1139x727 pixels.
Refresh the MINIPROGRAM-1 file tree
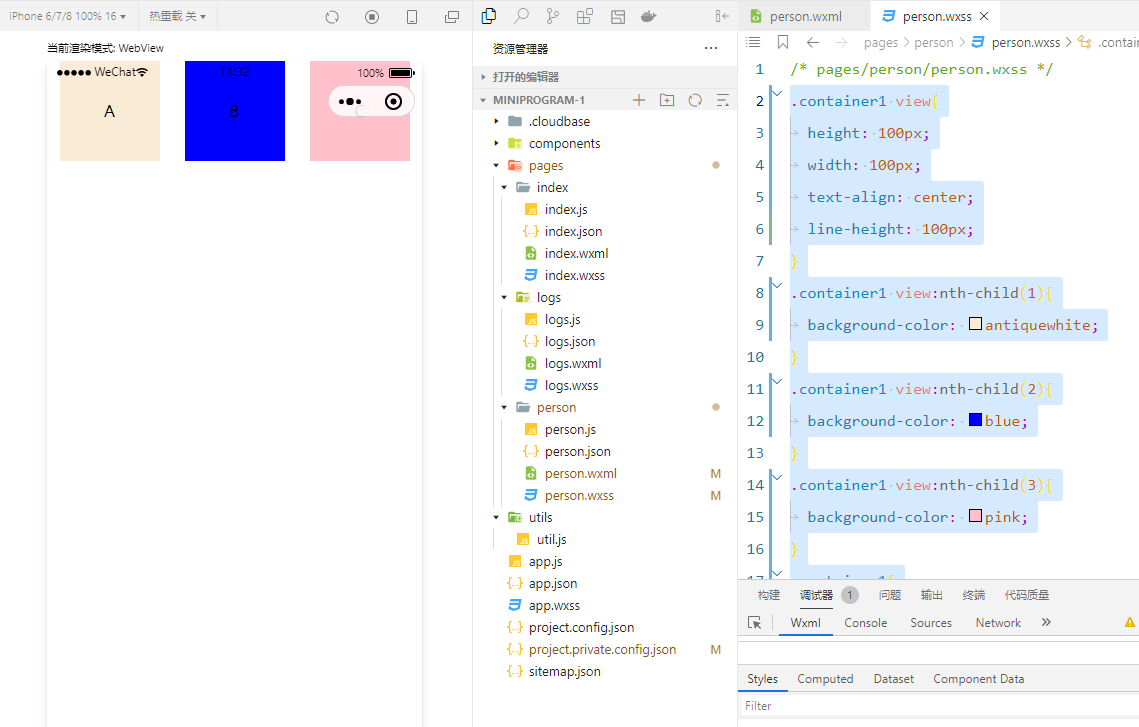(695, 100)
